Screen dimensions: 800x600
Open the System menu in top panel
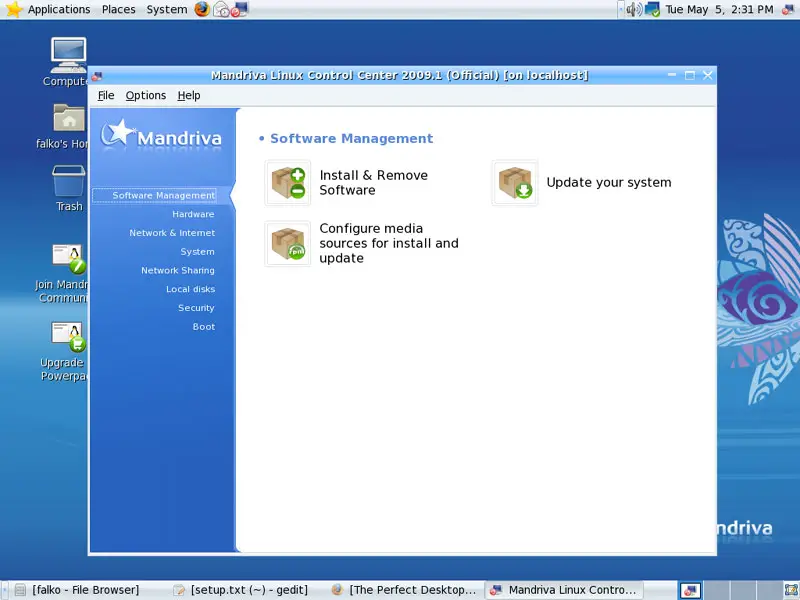[x=167, y=9]
